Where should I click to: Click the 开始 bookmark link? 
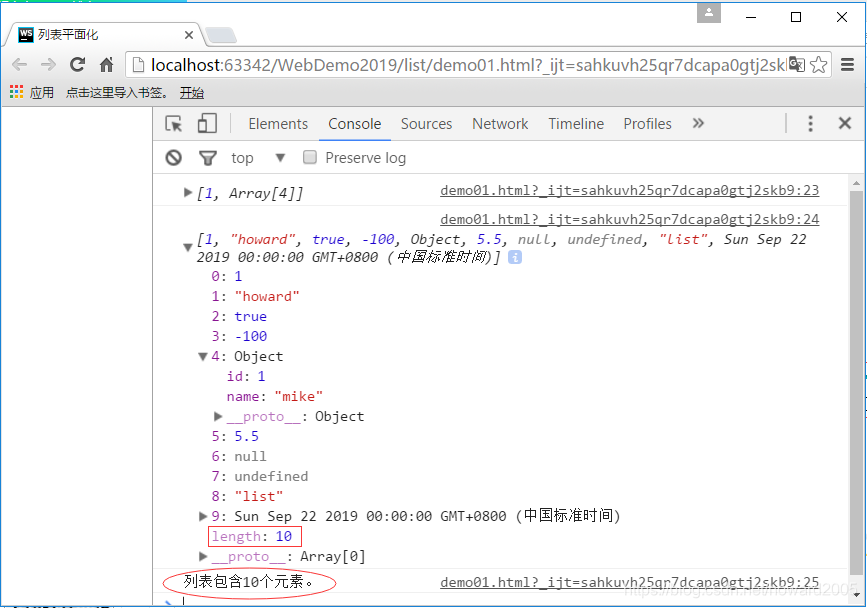pyautogui.click(x=192, y=92)
